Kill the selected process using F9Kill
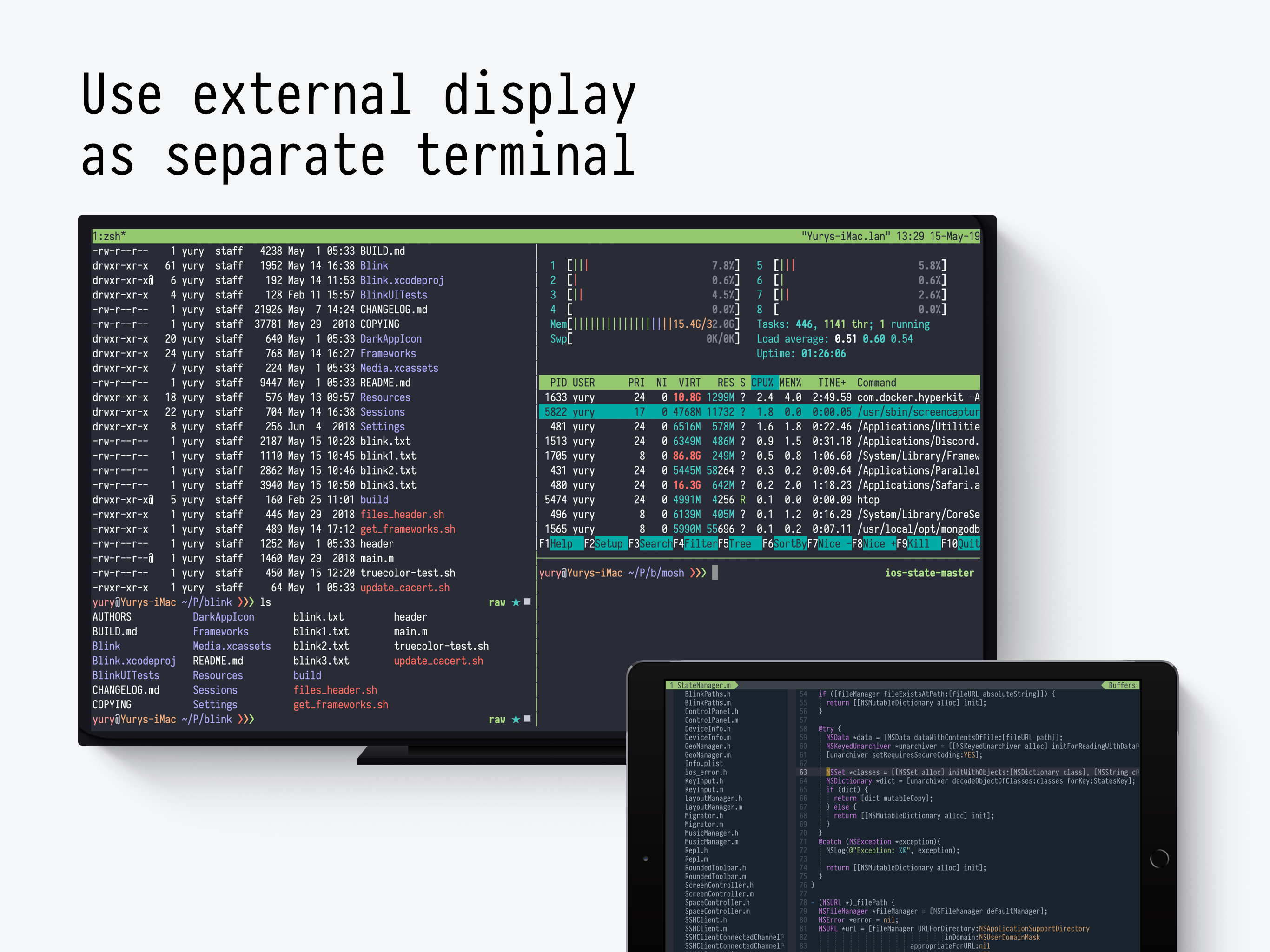 tap(919, 543)
